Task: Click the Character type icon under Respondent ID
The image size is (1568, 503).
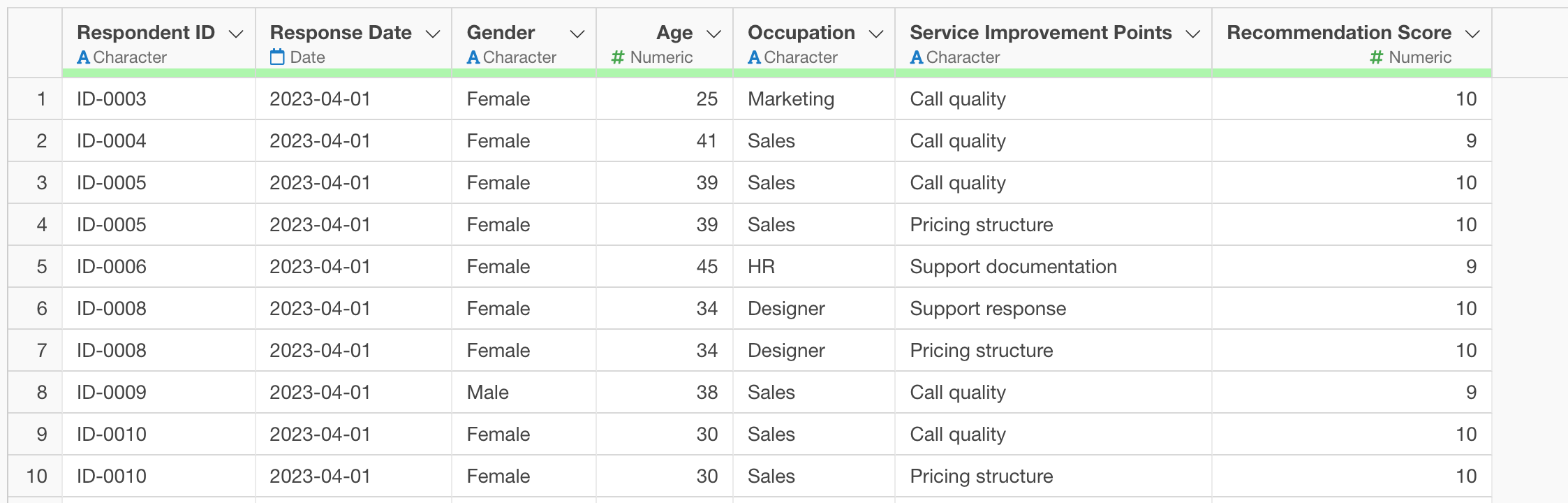Action: [83, 57]
